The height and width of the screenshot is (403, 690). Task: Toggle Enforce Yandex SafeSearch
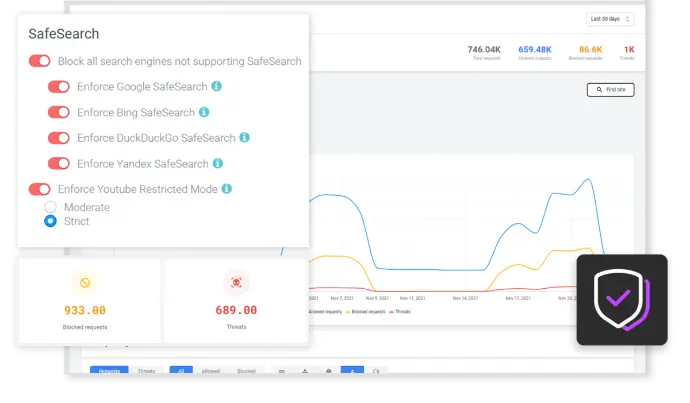(x=59, y=164)
